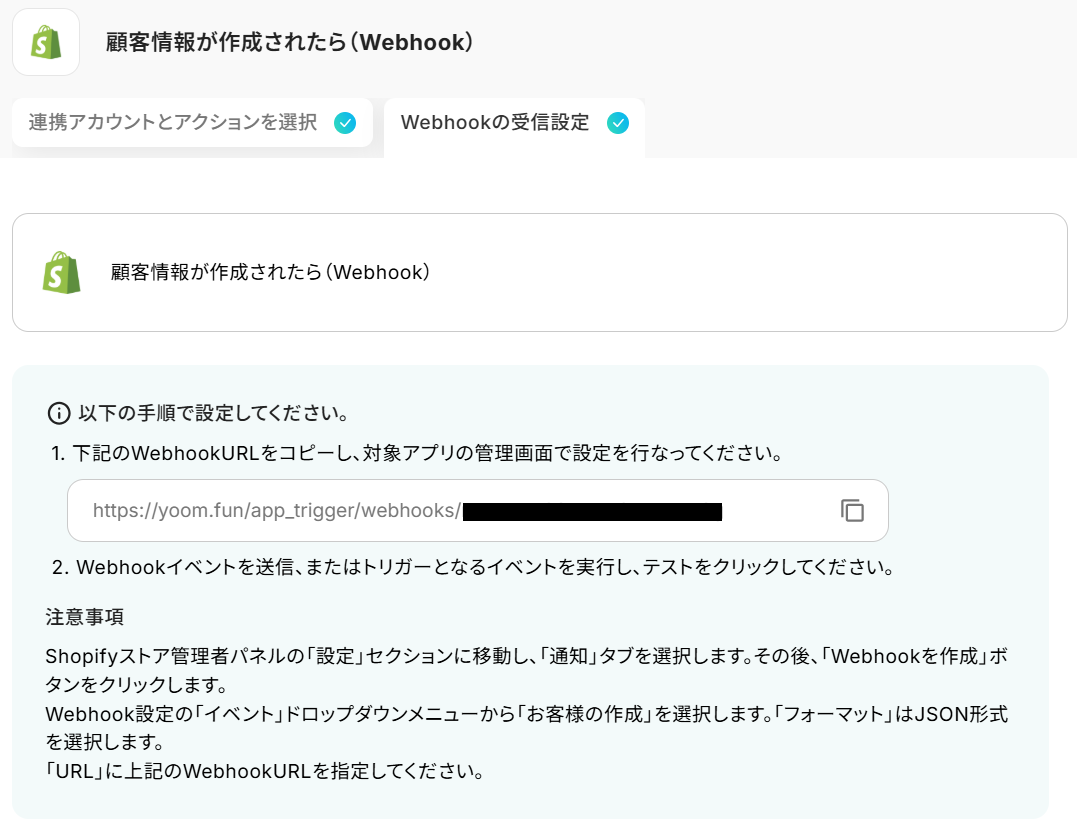The image size is (1077, 828).
Task: Switch to 連携アカウントとアクションを選択 tab
Action: [x=192, y=122]
